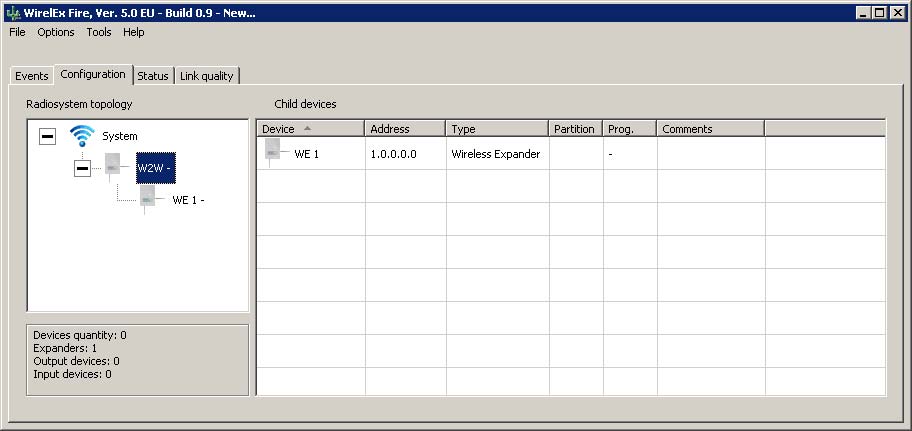Open the File menu

(17, 32)
